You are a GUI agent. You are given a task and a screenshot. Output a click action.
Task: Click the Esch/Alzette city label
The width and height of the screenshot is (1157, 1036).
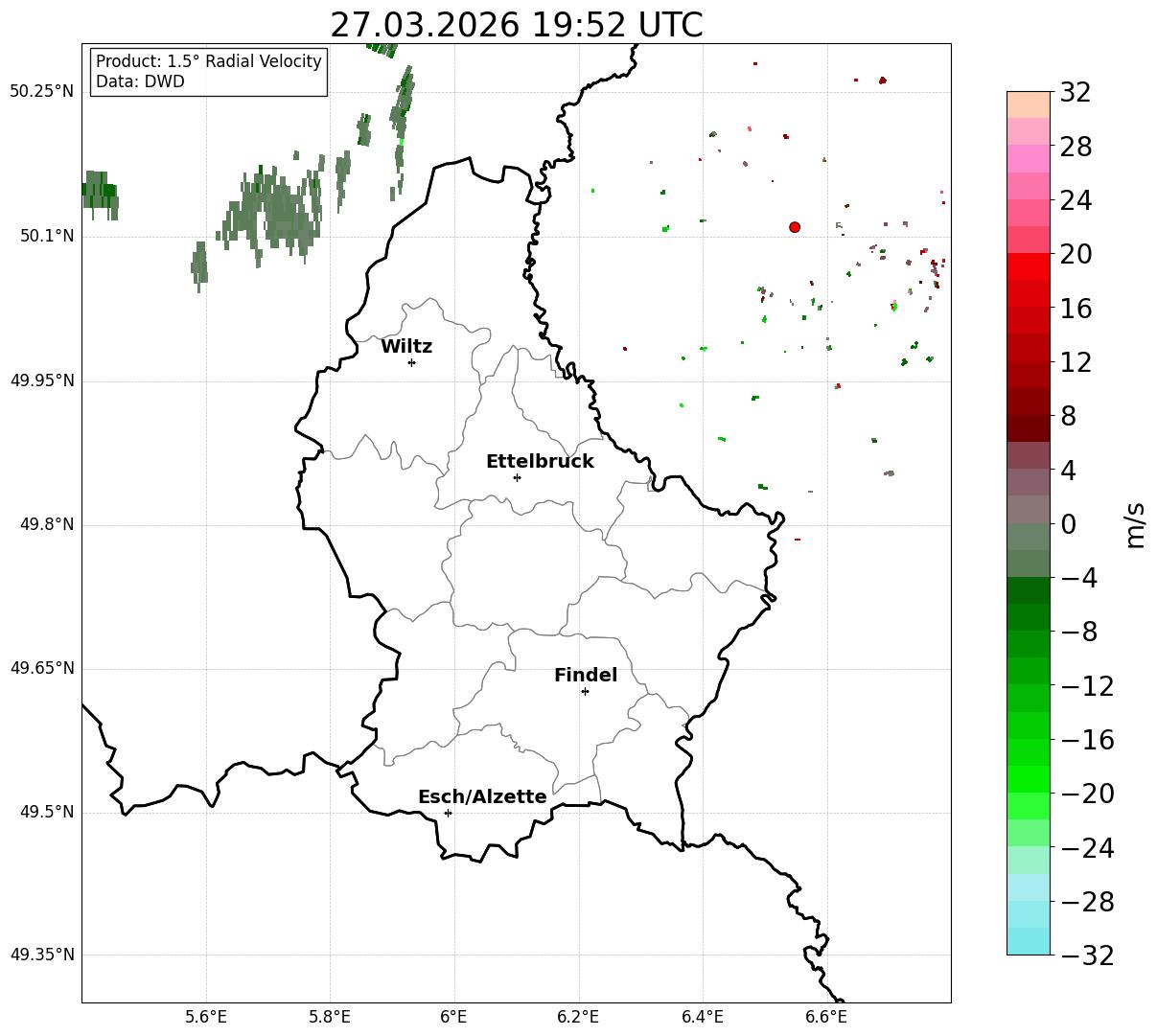[x=482, y=797]
